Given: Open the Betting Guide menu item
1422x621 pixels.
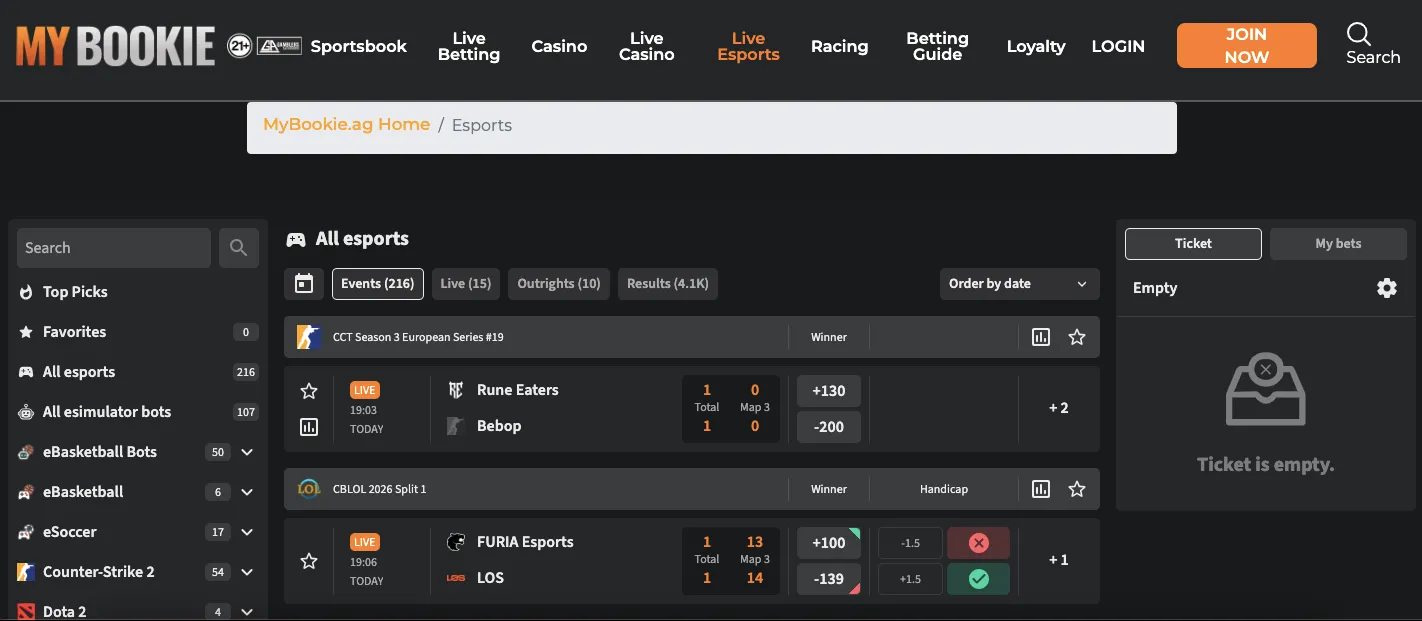Looking at the screenshot, I should pyautogui.click(x=937, y=46).
